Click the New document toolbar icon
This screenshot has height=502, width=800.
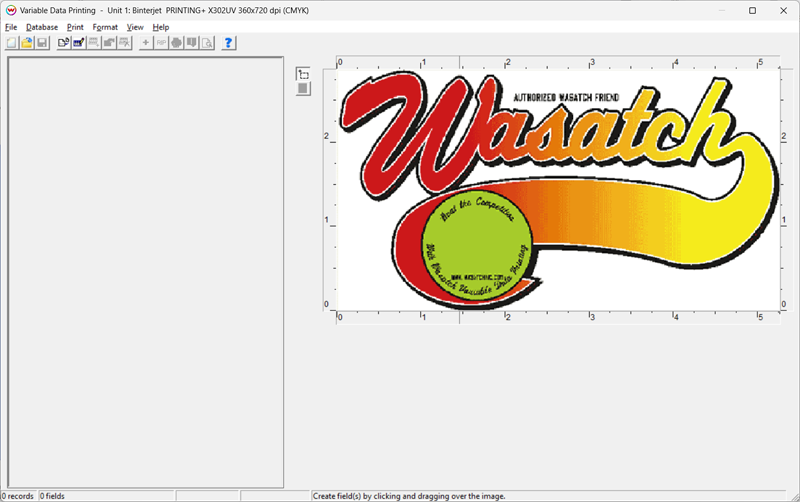12,43
